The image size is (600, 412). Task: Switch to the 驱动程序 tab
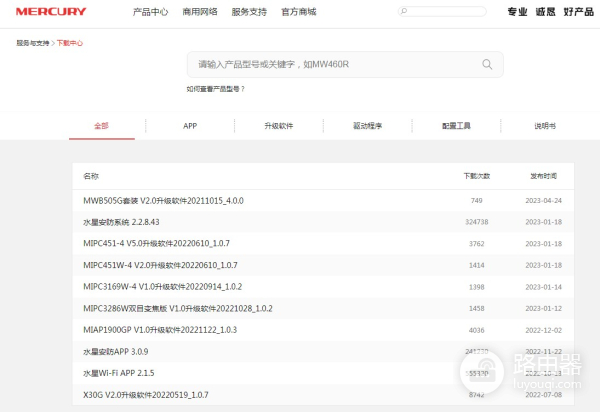pyautogui.click(x=367, y=126)
